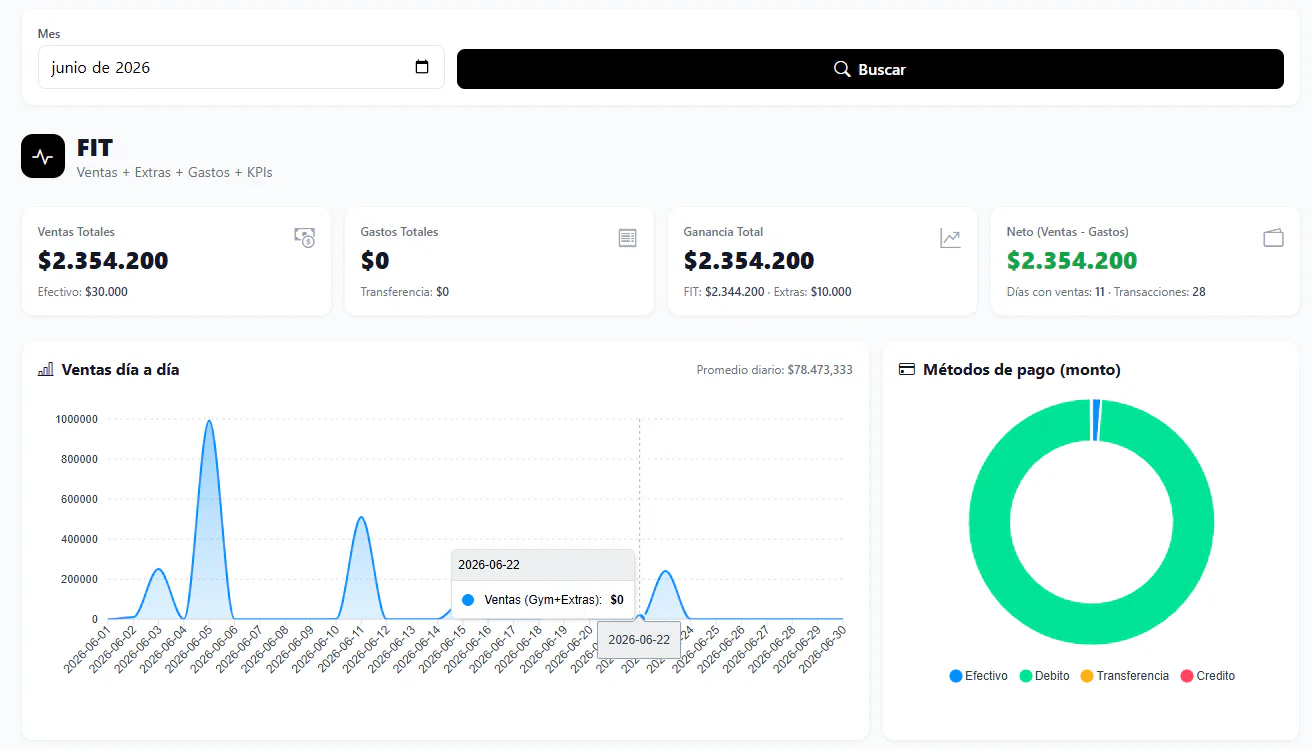Click the junio de 2026 month input
This screenshot has height=749, width=1312.
pos(241,67)
